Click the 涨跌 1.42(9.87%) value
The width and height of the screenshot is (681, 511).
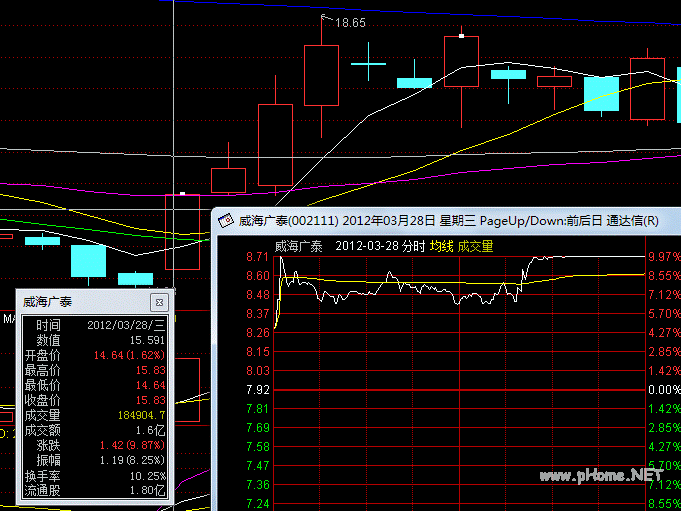coord(132,445)
